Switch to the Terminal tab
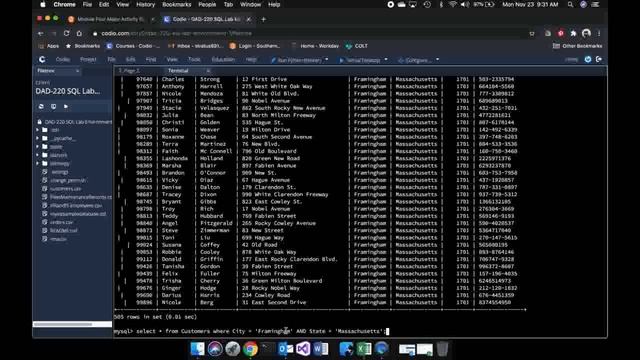The height and width of the screenshot is (360, 640). [178, 71]
